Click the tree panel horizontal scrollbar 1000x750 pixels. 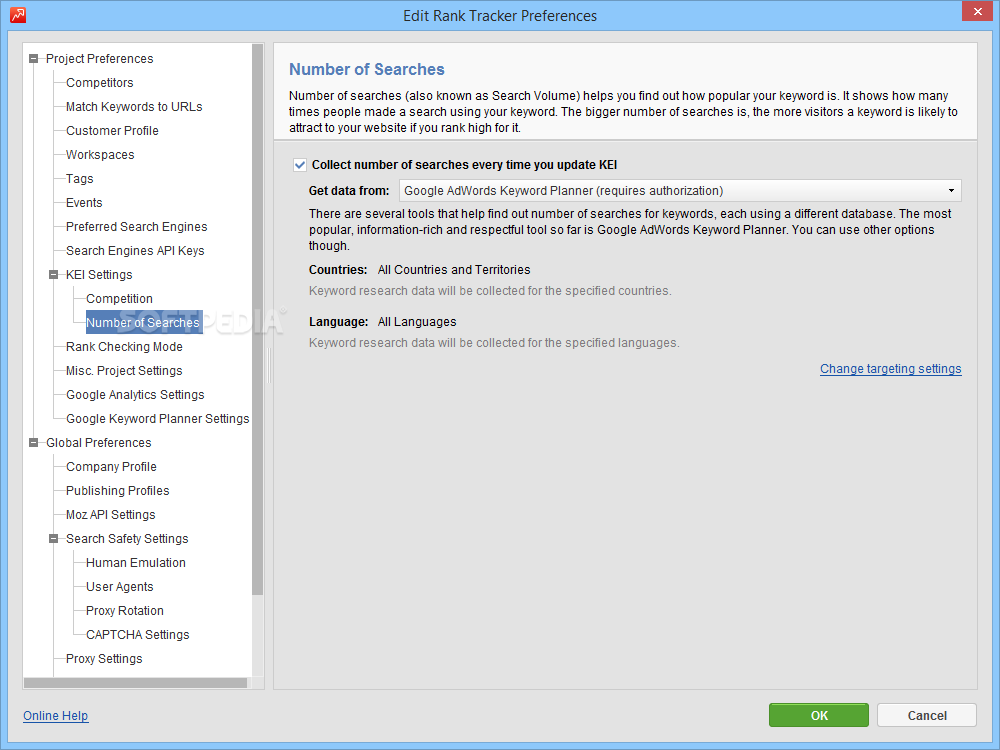pyautogui.click(x=135, y=683)
